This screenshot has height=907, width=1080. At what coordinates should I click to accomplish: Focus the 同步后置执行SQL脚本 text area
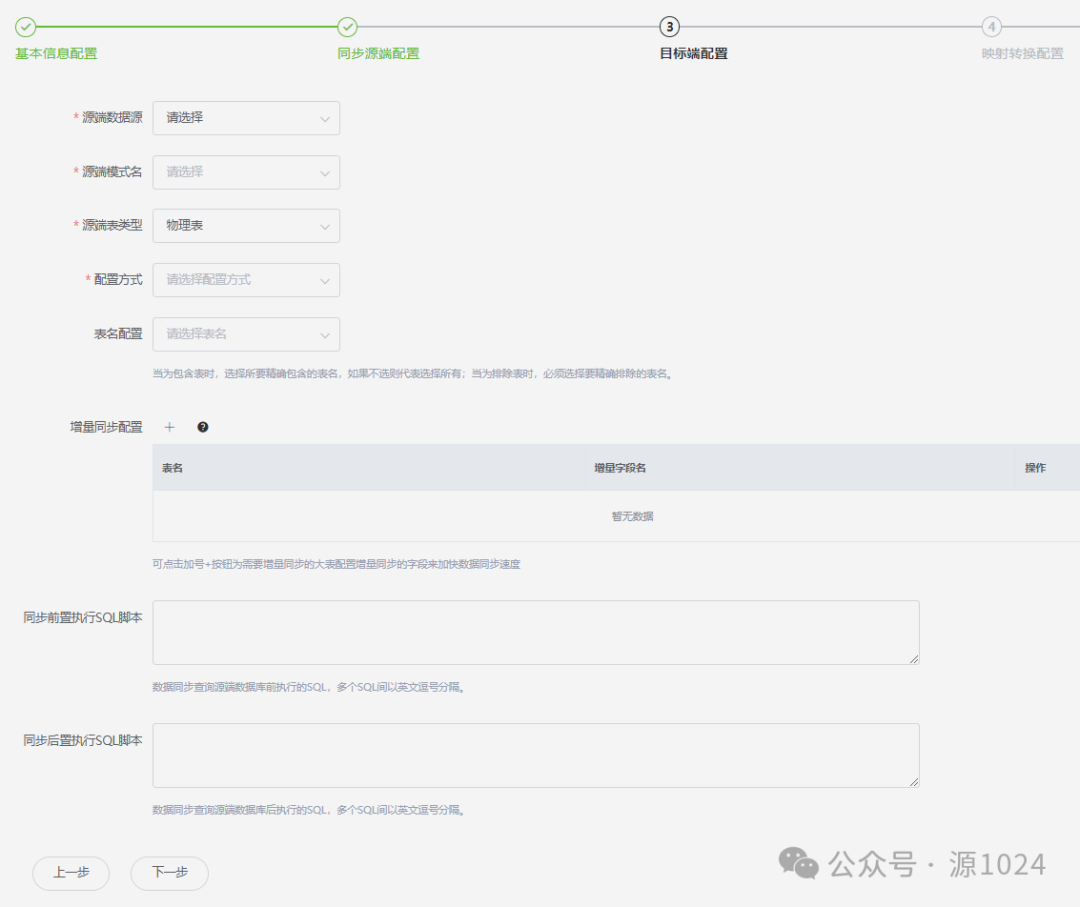[535, 755]
